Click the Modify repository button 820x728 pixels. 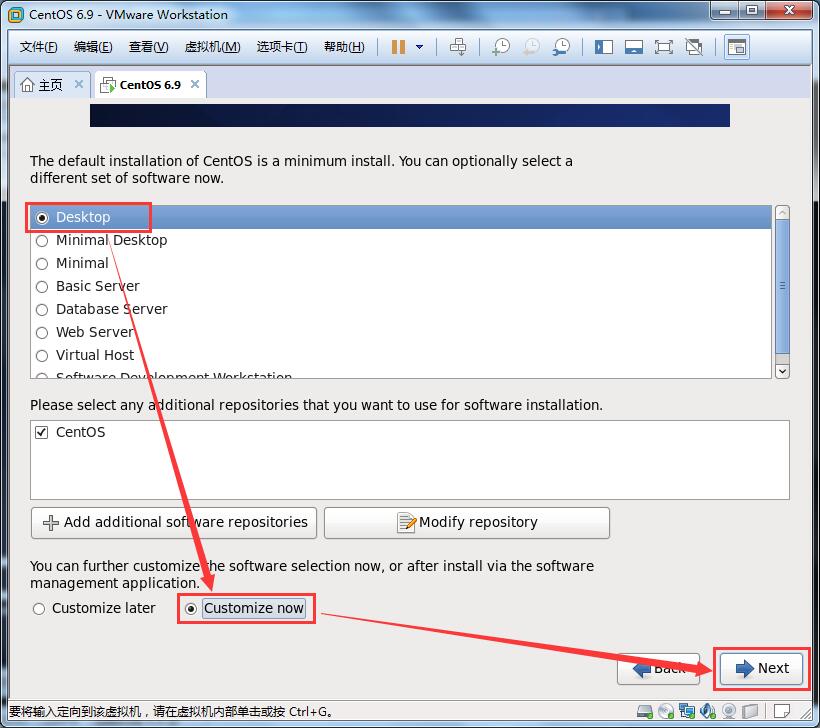click(x=467, y=522)
